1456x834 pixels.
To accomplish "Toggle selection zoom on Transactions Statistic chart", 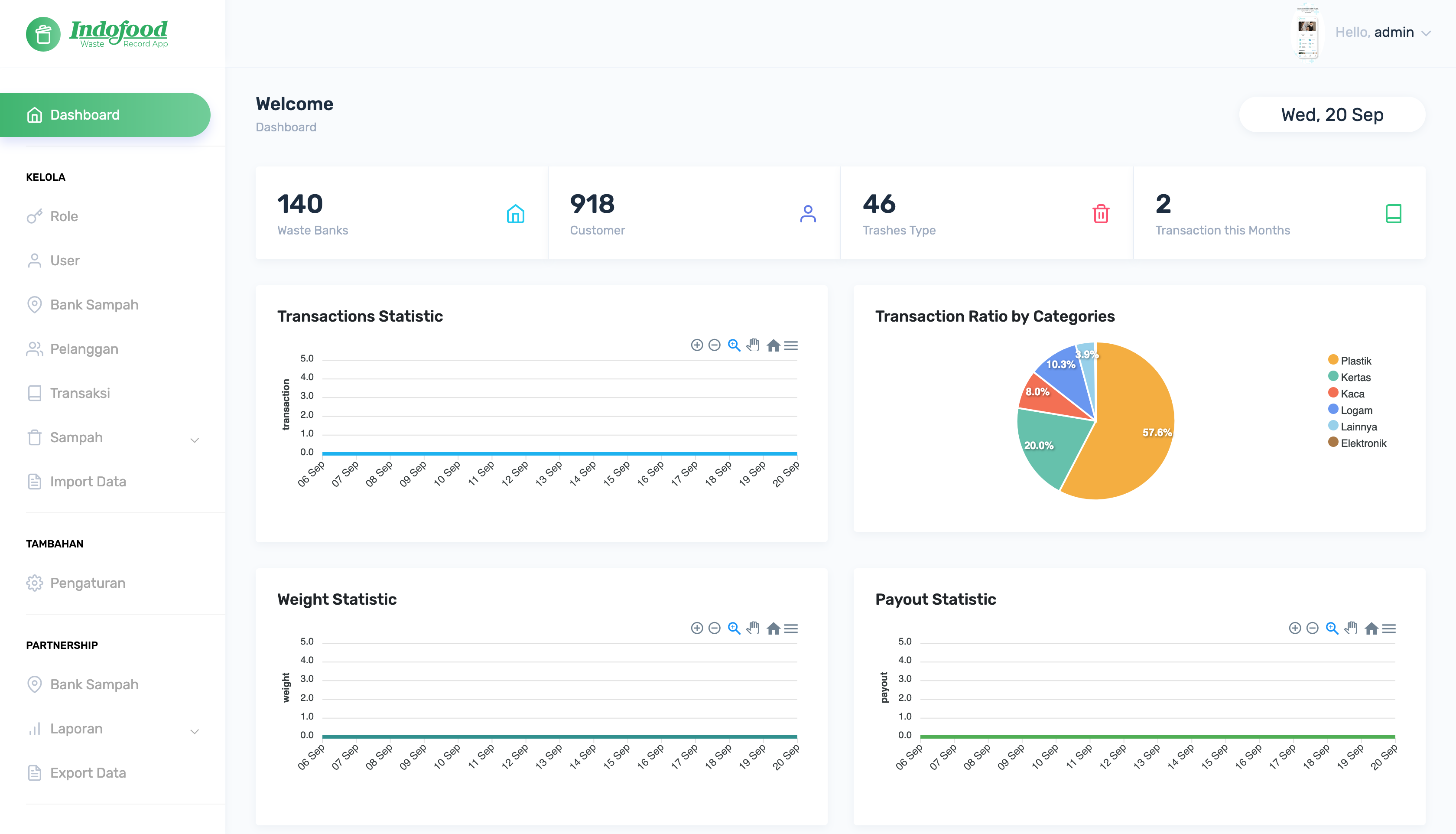I will 734,345.
